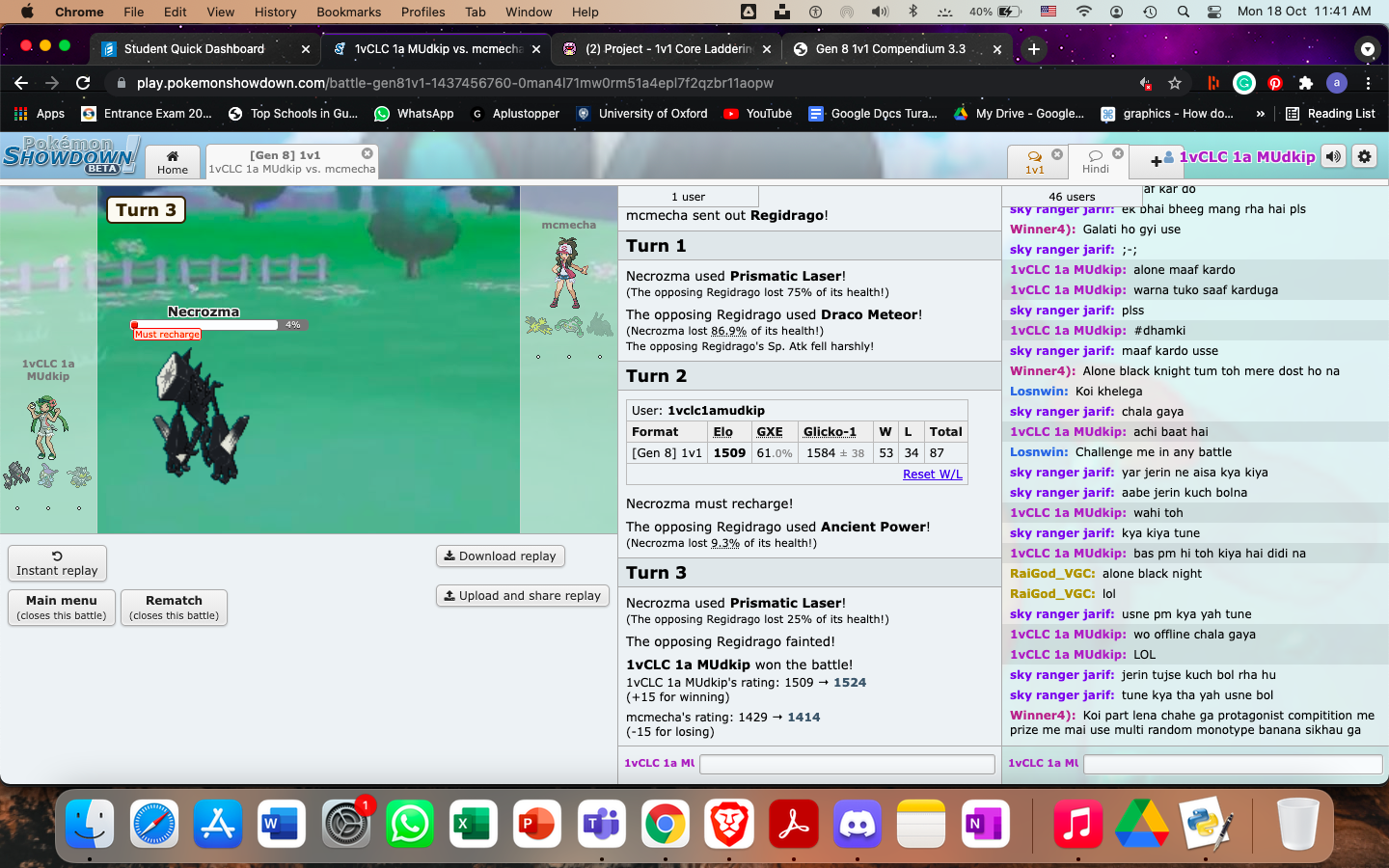Open the Showdown options gear icon
Image resolution: width=1389 pixels, height=868 pixels.
point(1364,156)
